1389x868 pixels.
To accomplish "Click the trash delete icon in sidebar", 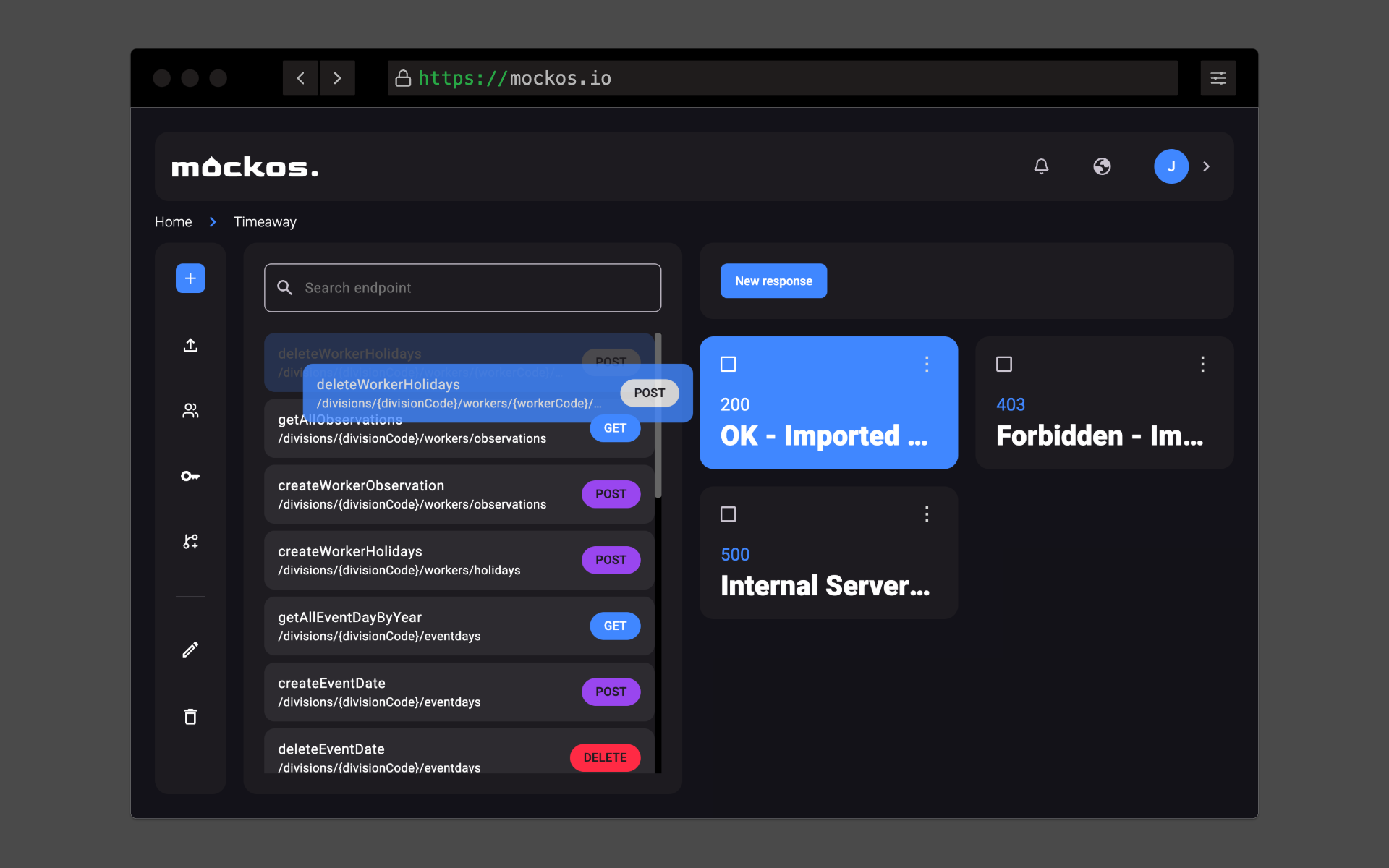I will (x=190, y=716).
